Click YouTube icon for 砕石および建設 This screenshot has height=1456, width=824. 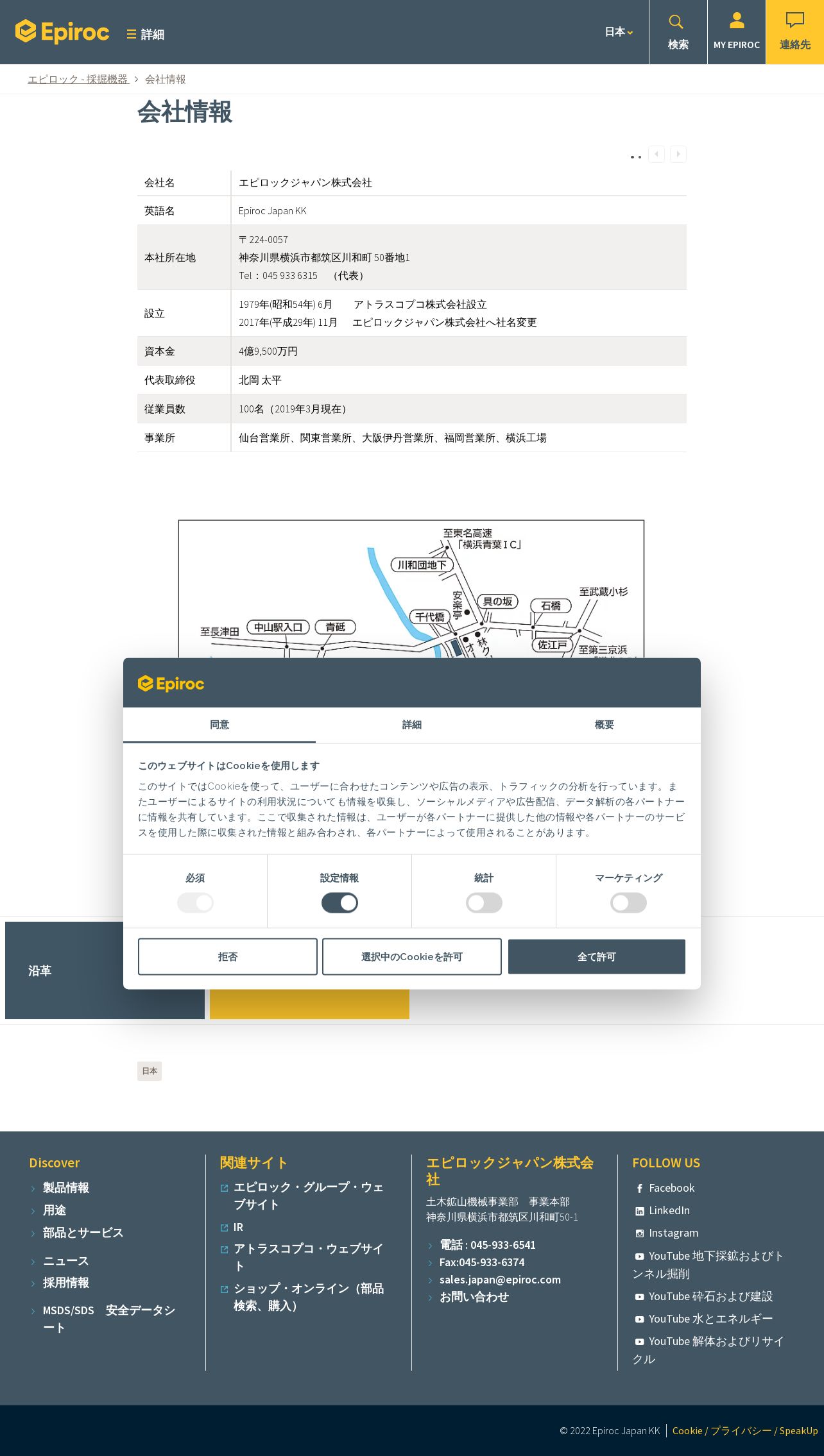[639, 1297]
